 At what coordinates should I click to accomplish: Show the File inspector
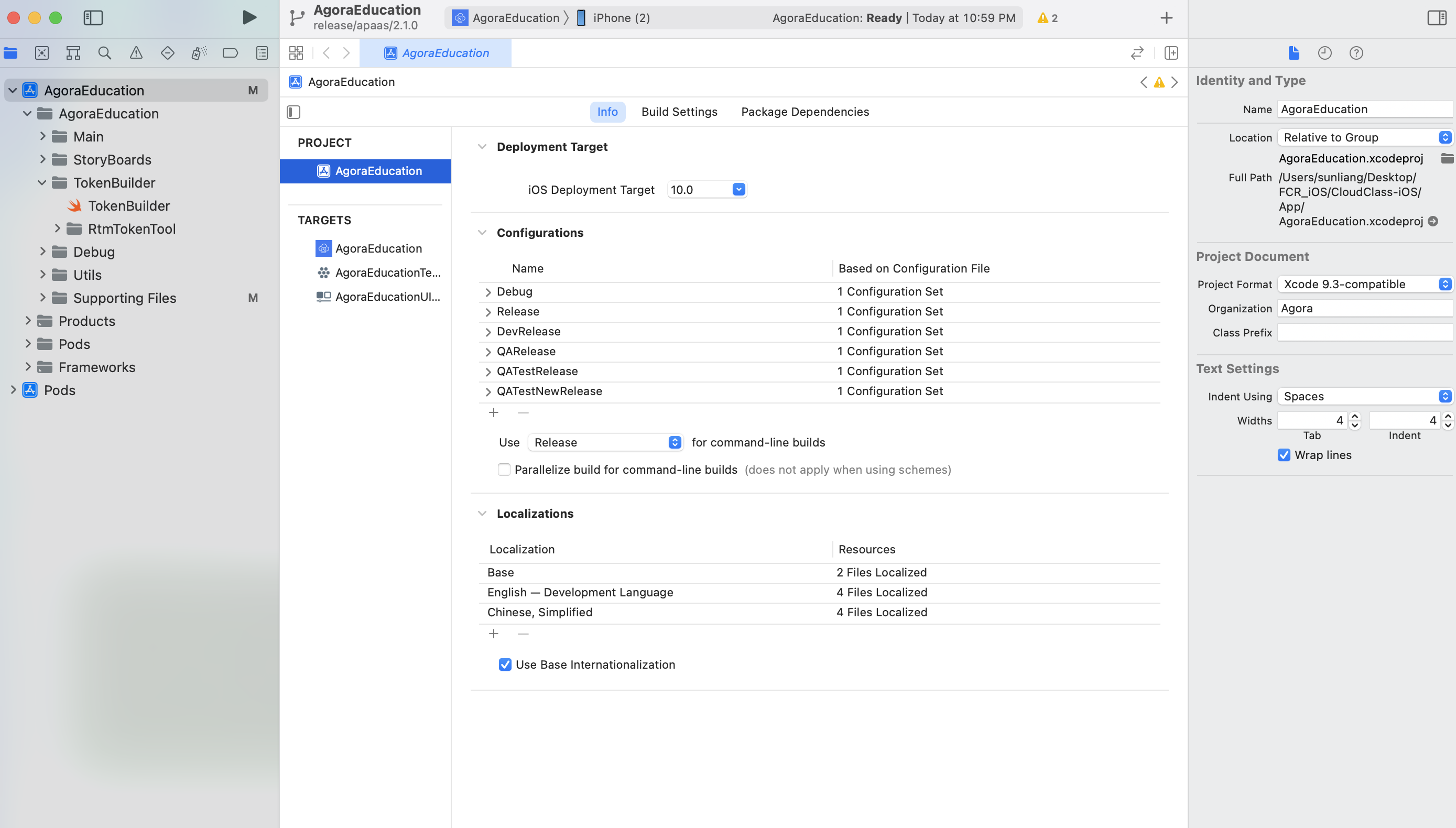pos(1294,53)
